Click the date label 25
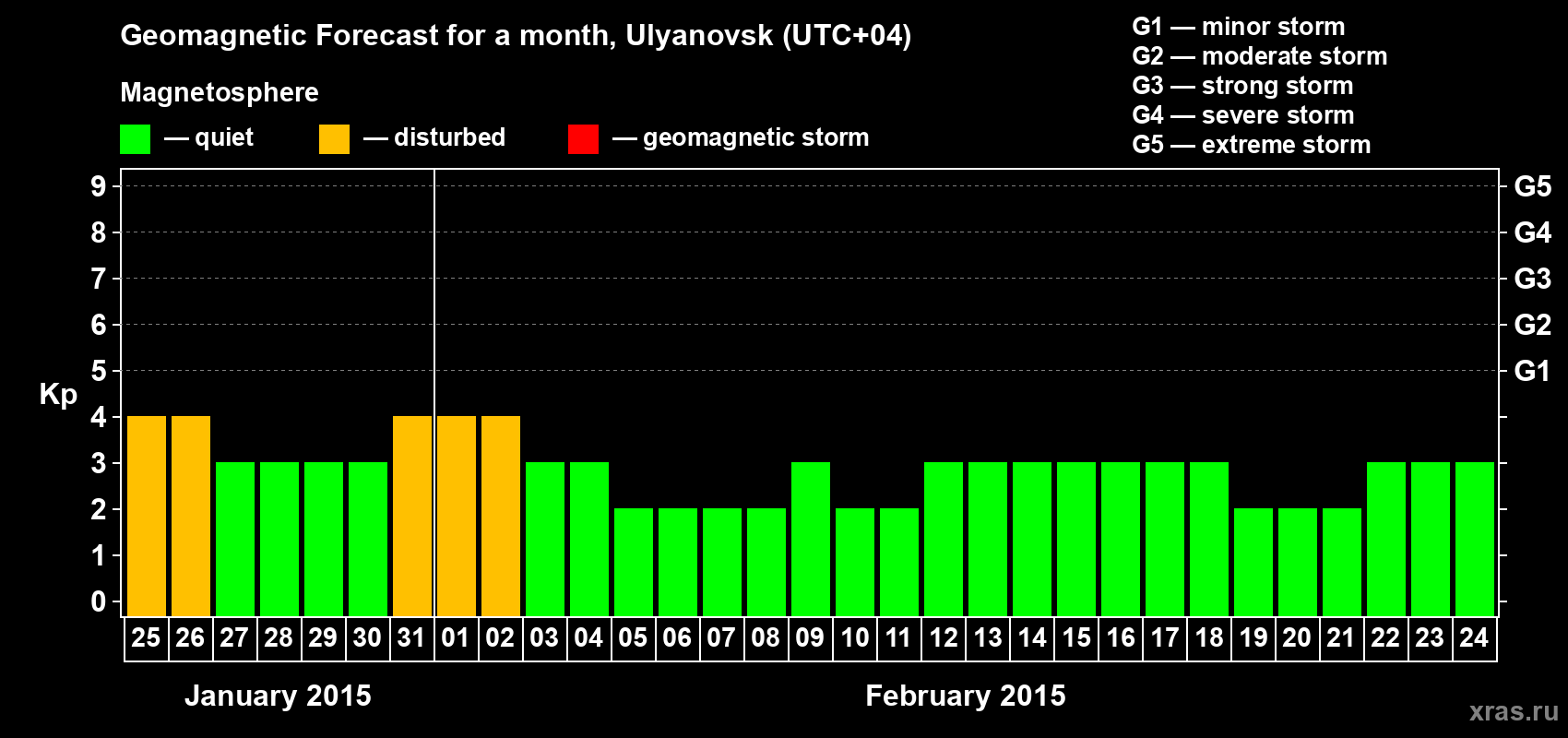 [x=146, y=638]
